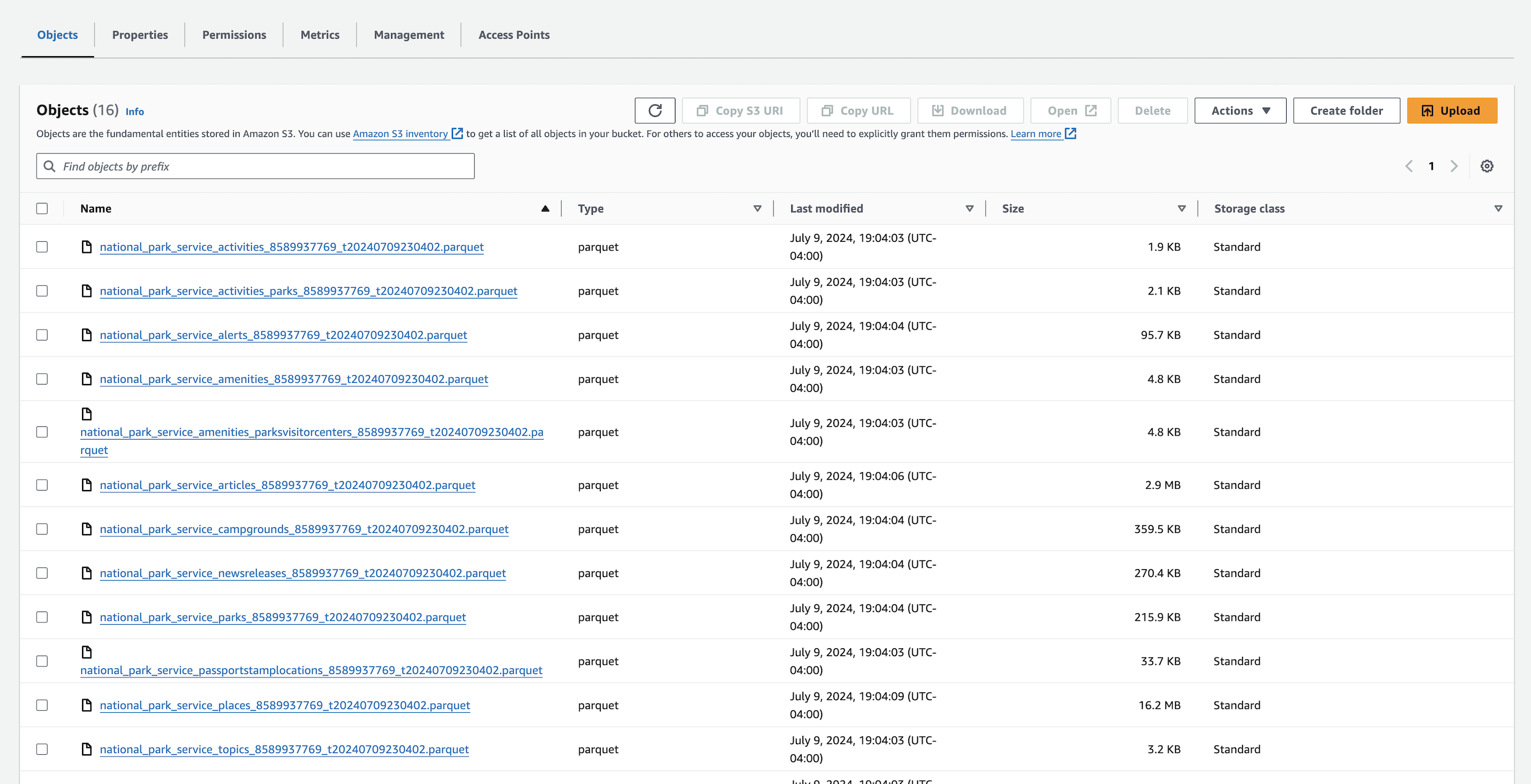Select national_park_service_campgrounds parquet checkbox

click(42, 529)
